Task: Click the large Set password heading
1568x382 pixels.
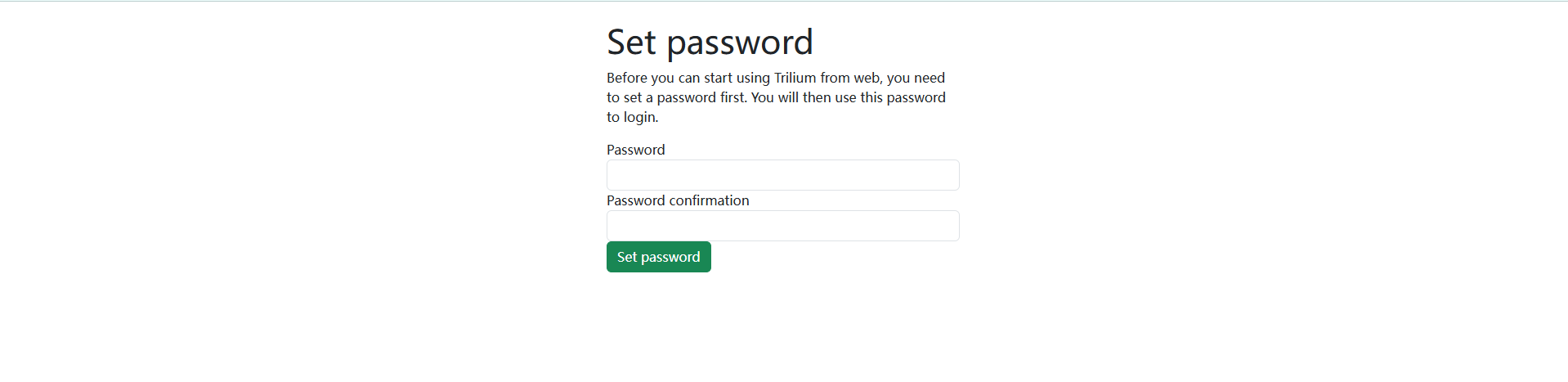Action: pos(710,43)
